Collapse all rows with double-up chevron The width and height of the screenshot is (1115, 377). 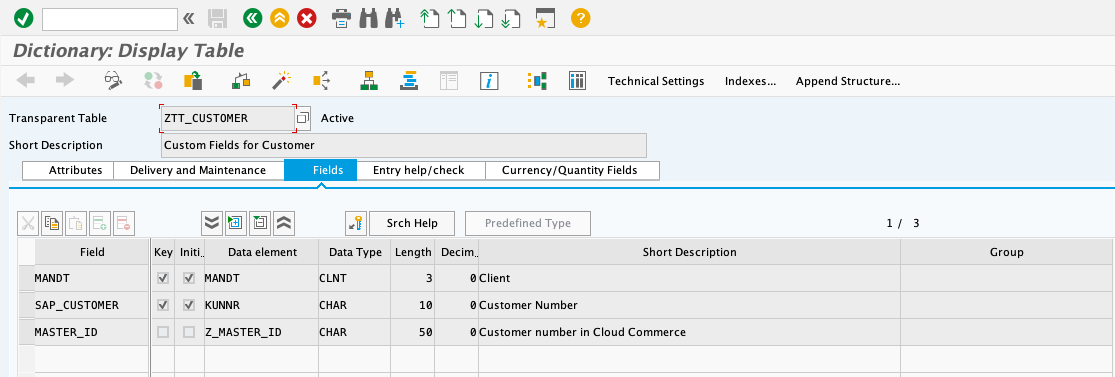point(284,223)
